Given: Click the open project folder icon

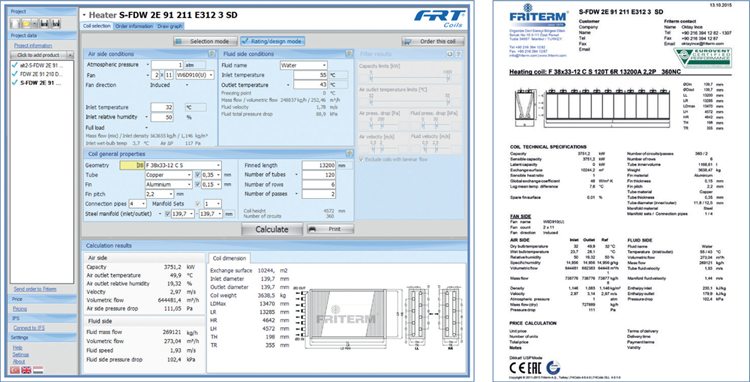Looking at the screenshot, I should [x=27, y=23].
